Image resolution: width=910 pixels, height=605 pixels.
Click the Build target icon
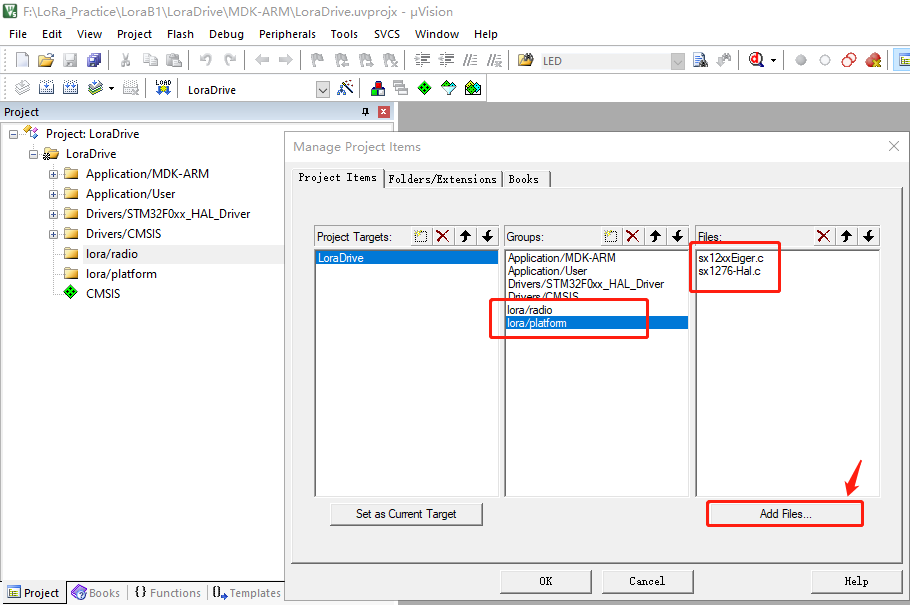[46, 88]
